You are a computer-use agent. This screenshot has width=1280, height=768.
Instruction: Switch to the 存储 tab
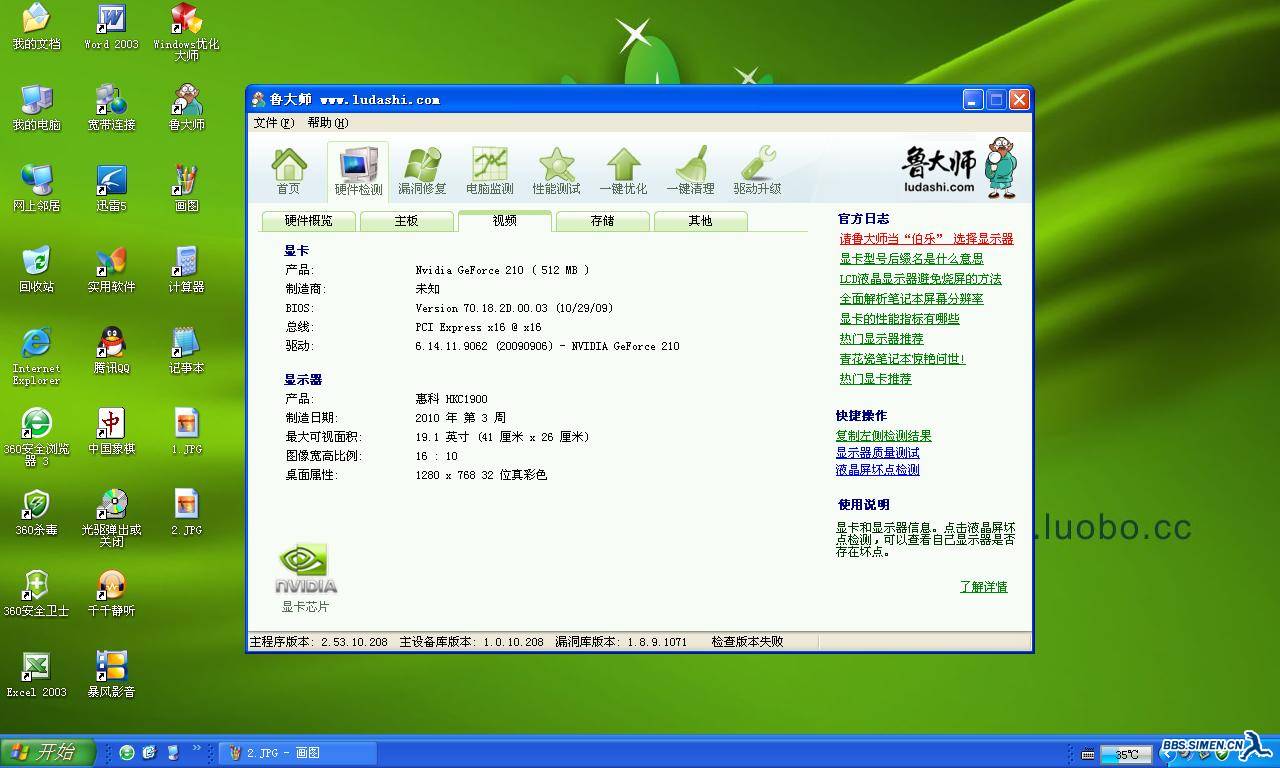point(602,221)
